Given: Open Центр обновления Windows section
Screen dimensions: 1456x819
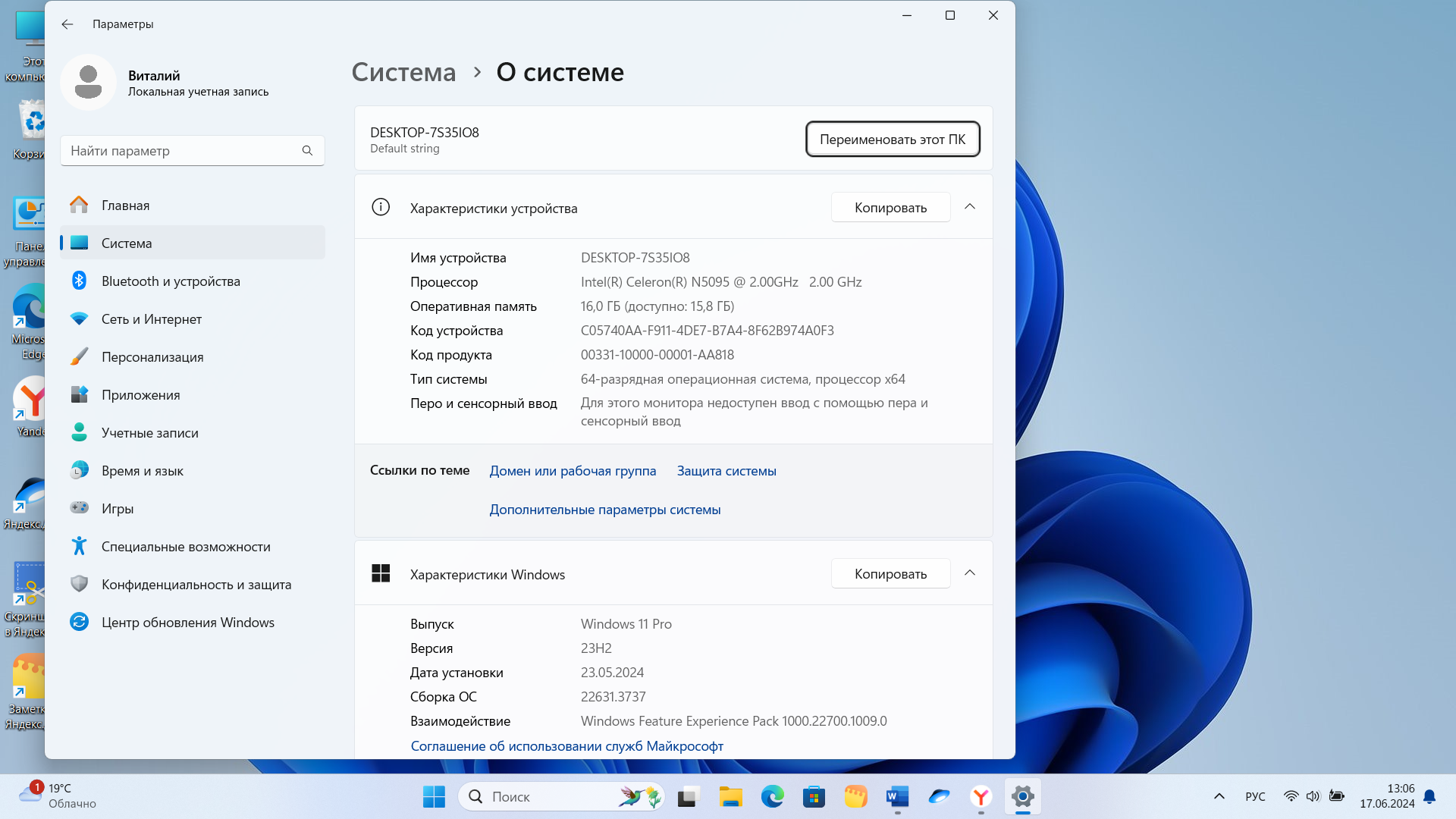Looking at the screenshot, I should point(187,623).
